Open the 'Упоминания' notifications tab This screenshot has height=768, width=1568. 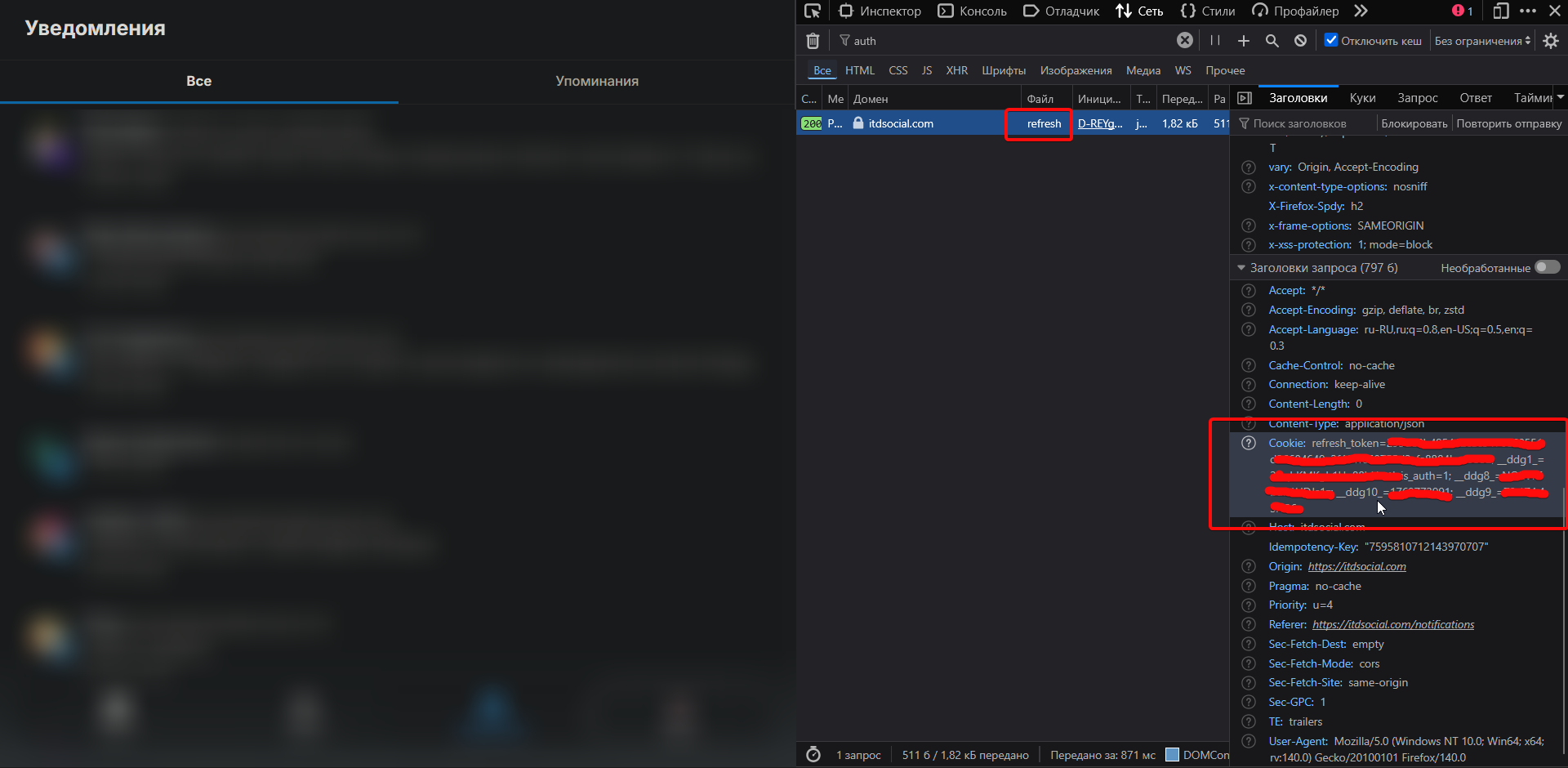[x=597, y=81]
